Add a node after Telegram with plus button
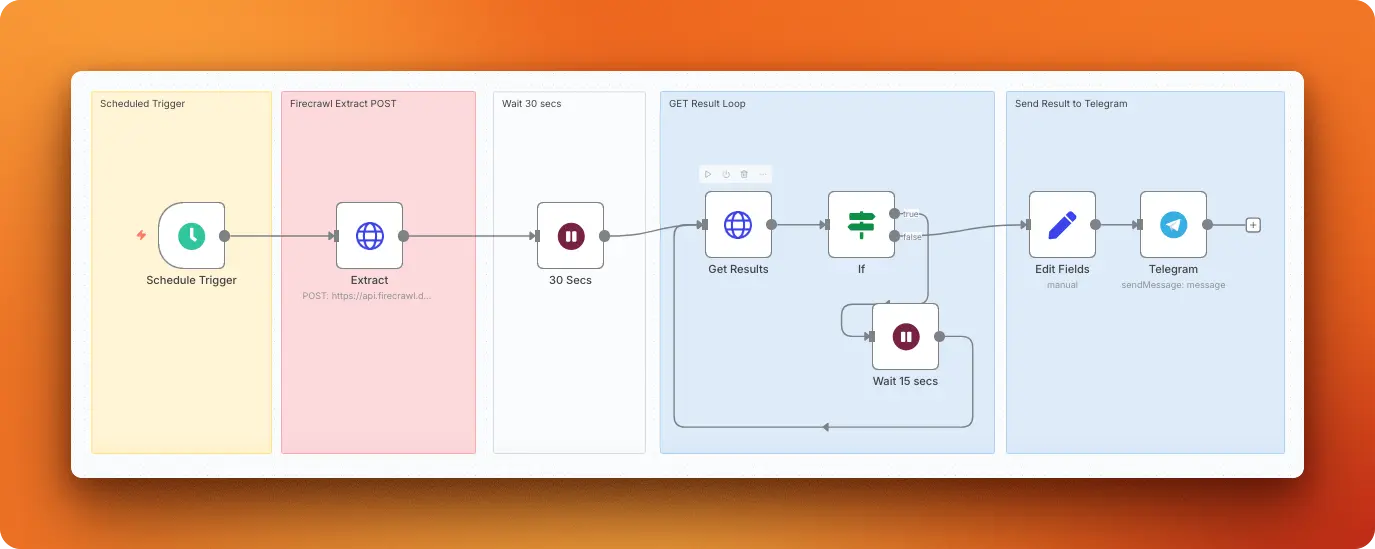Image resolution: width=1375 pixels, height=549 pixels. tap(1253, 225)
